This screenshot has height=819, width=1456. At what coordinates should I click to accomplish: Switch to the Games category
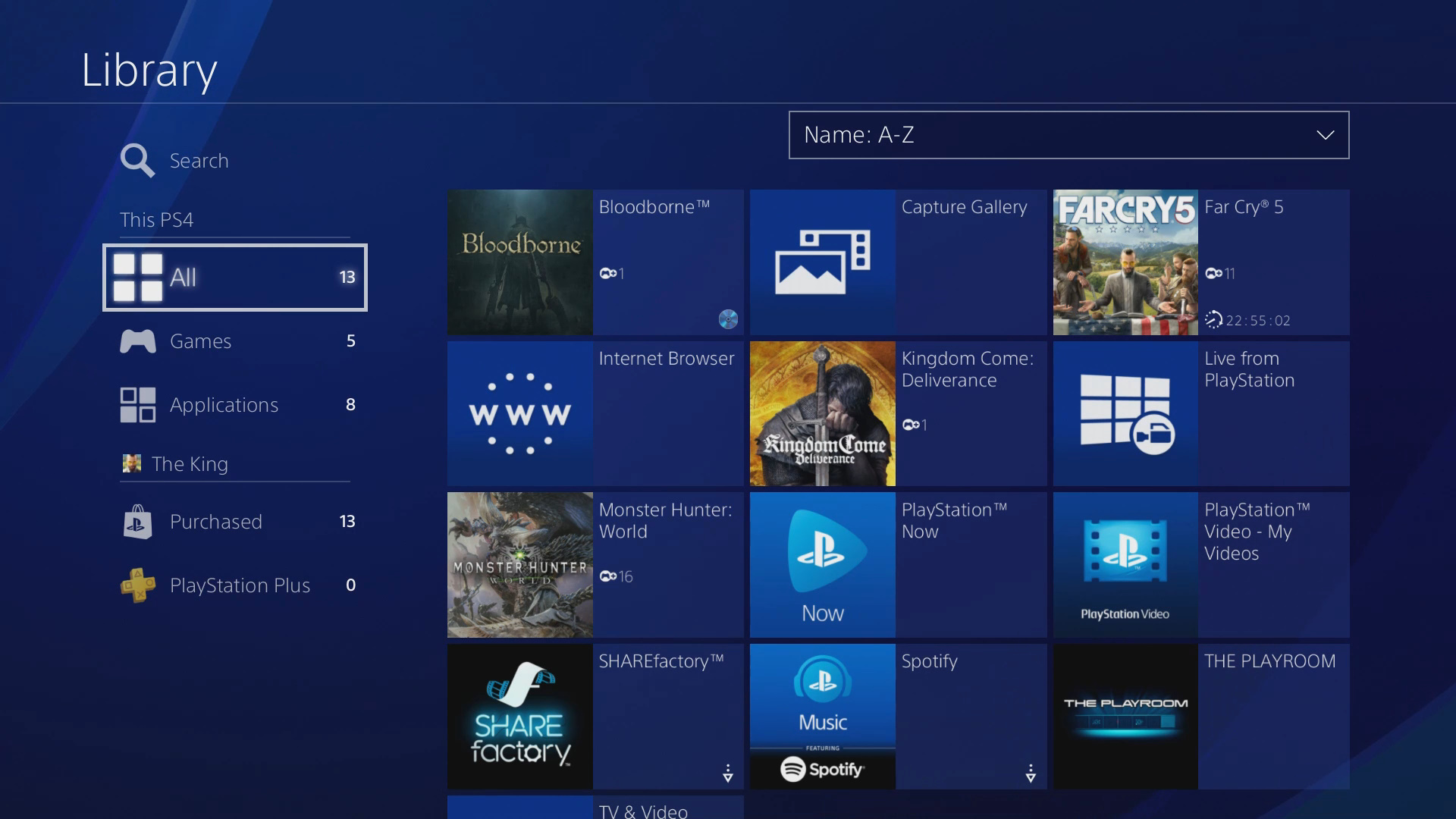coord(201,341)
